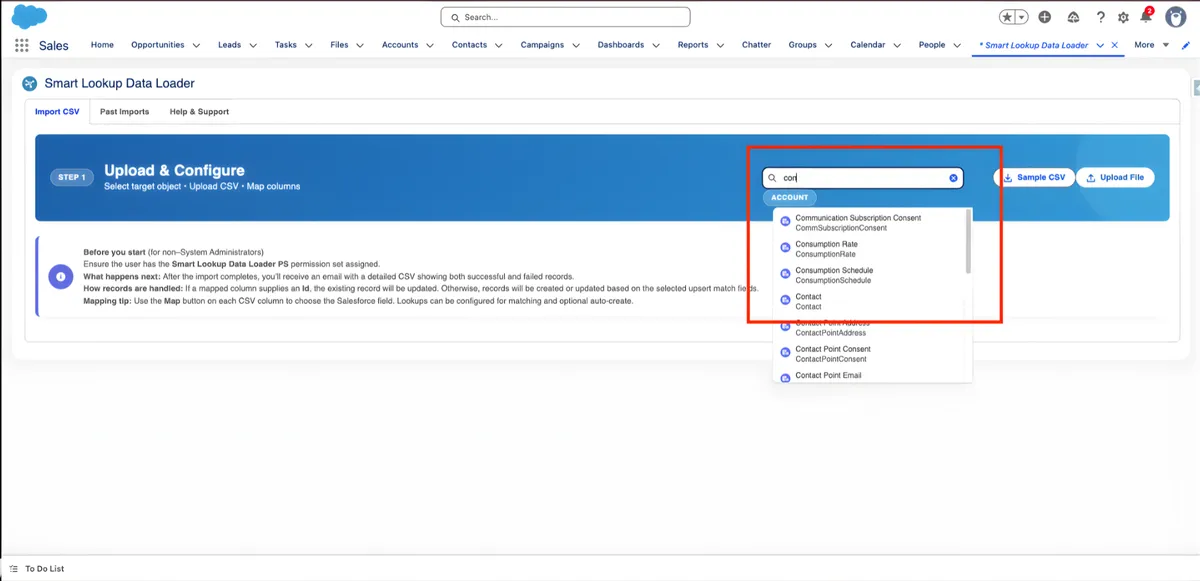Expand the Opportunities tab dropdown
The image size is (1200, 581).
[x=196, y=45]
